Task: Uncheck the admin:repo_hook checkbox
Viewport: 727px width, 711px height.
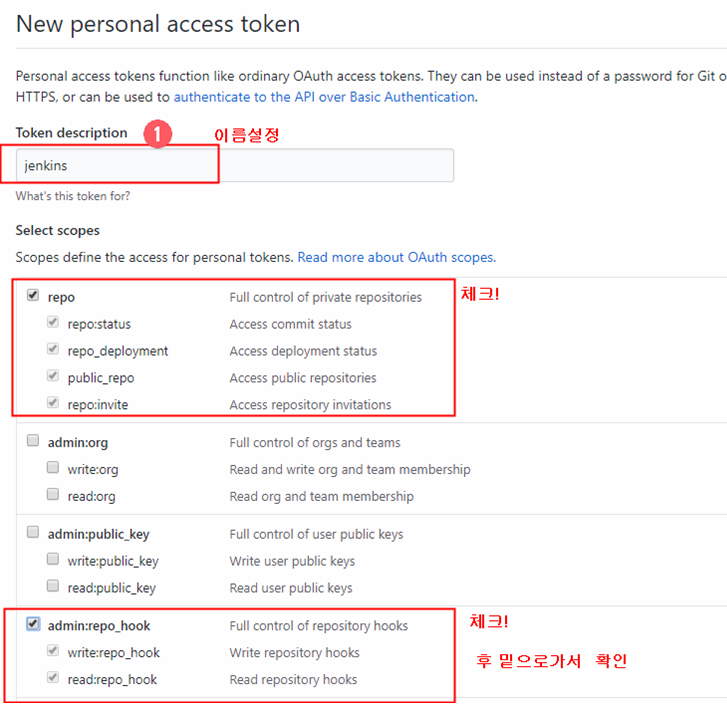Action: tap(33, 624)
